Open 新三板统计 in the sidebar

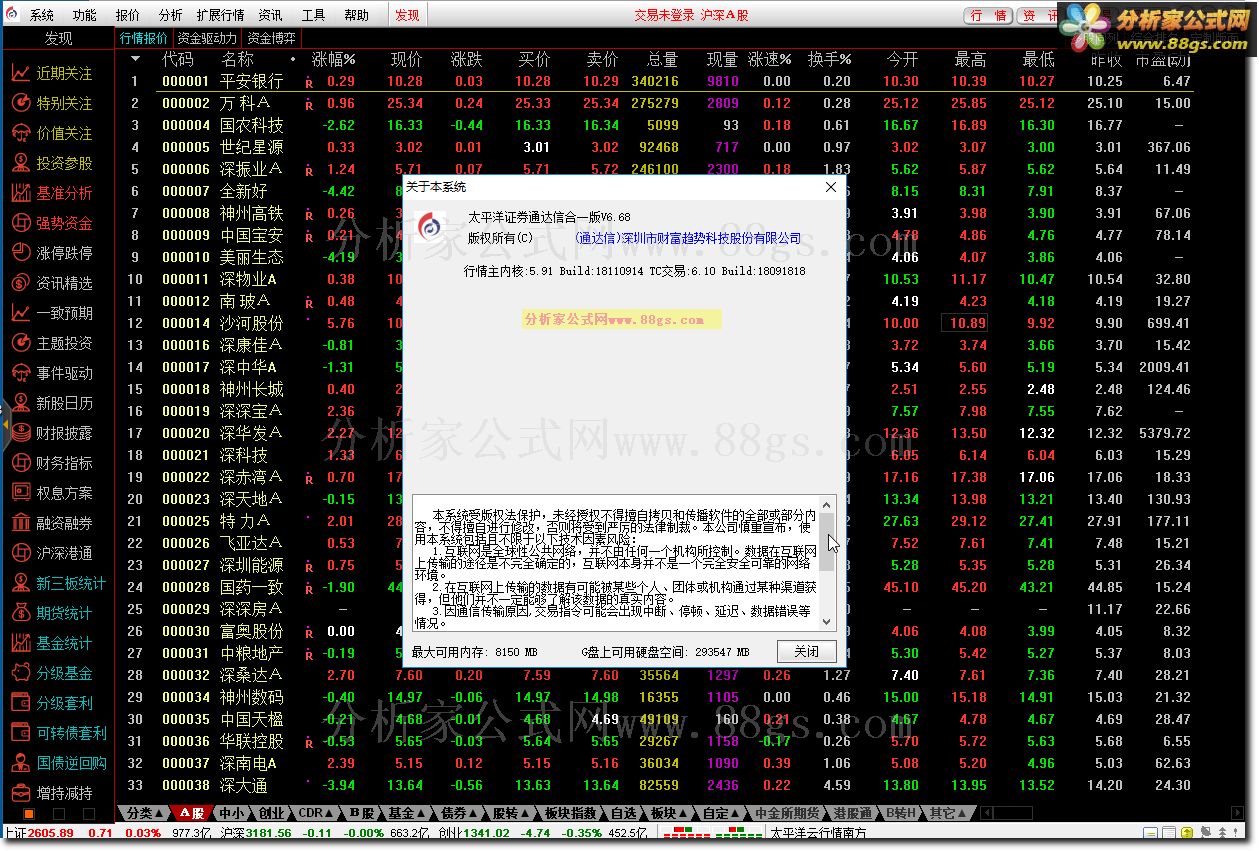point(59,583)
